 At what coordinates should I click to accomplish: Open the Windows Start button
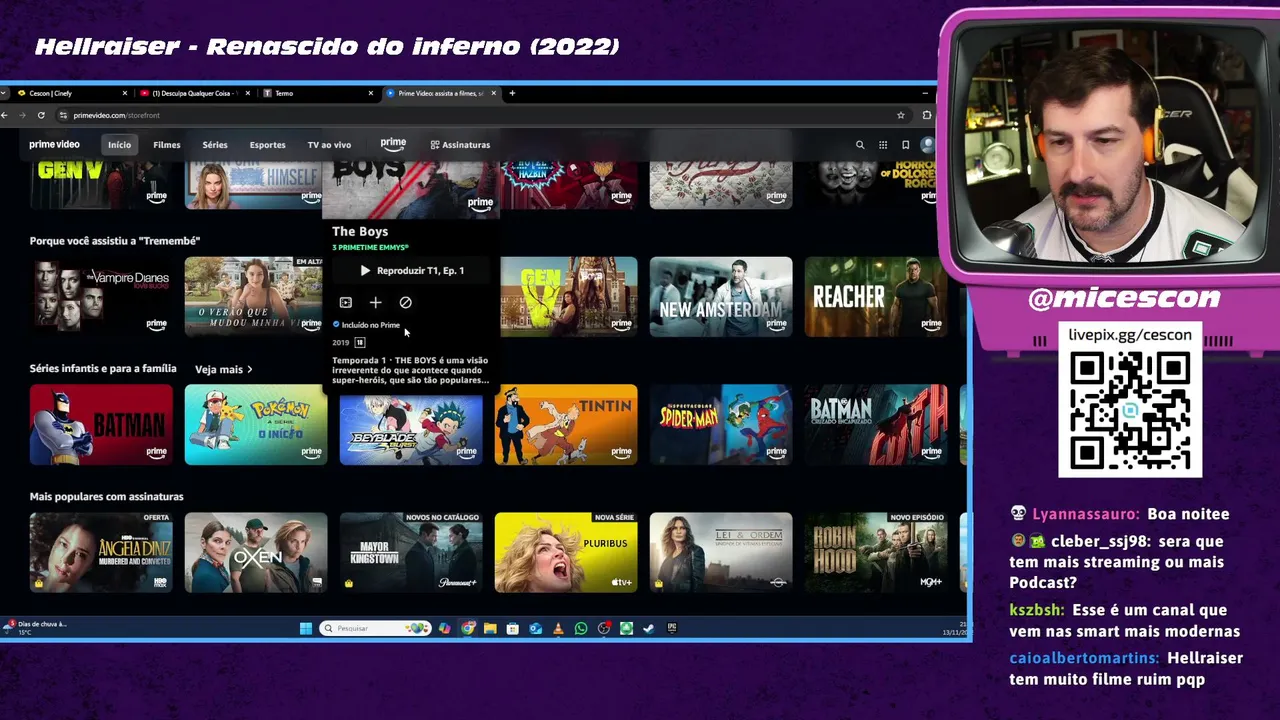(306, 628)
